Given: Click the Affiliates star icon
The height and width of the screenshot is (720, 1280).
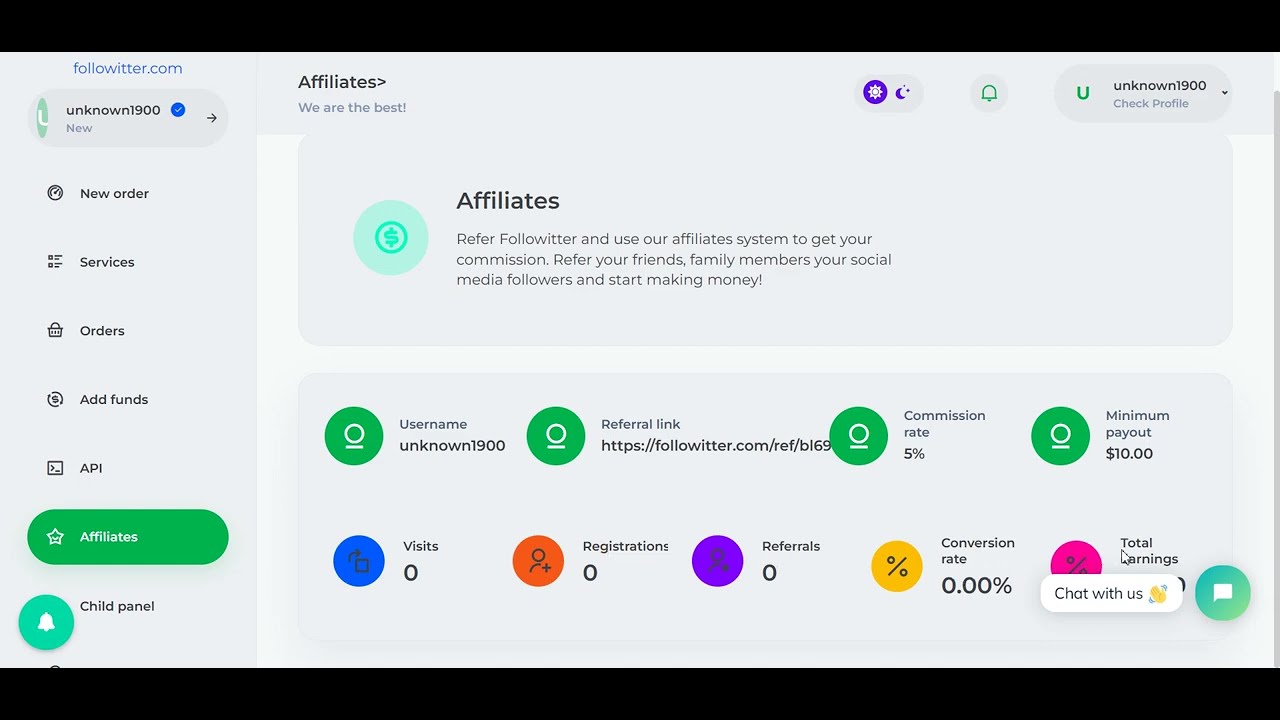Looking at the screenshot, I should pos(55,537).
